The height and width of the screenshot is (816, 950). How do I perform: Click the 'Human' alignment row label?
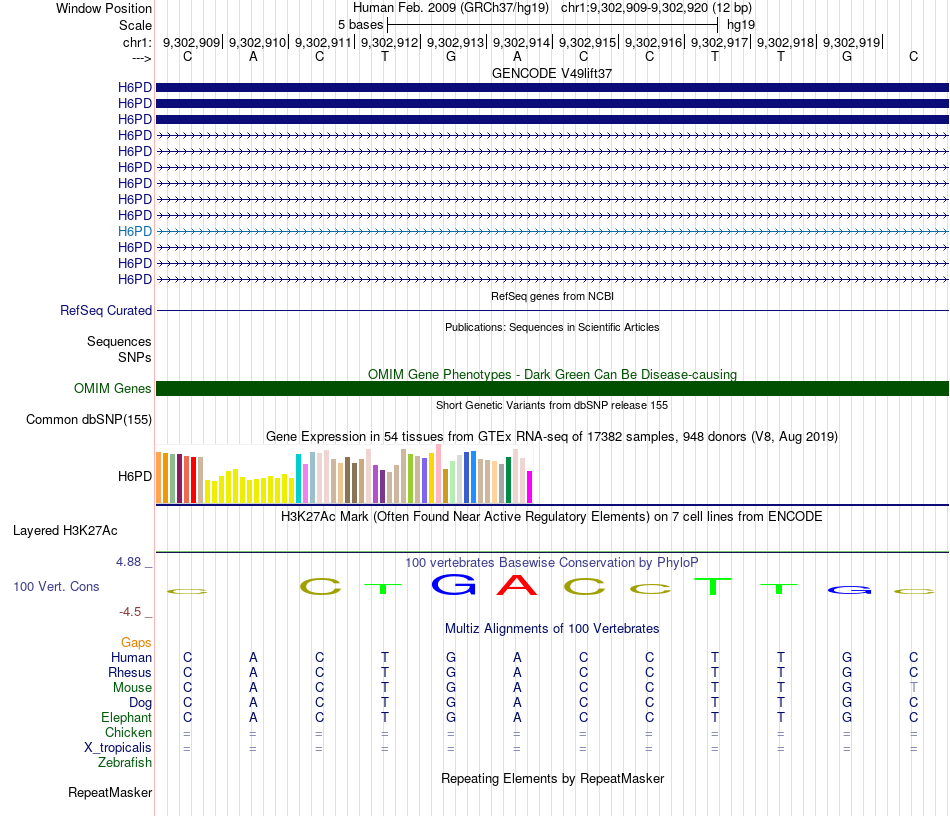(x=131, y=657)
